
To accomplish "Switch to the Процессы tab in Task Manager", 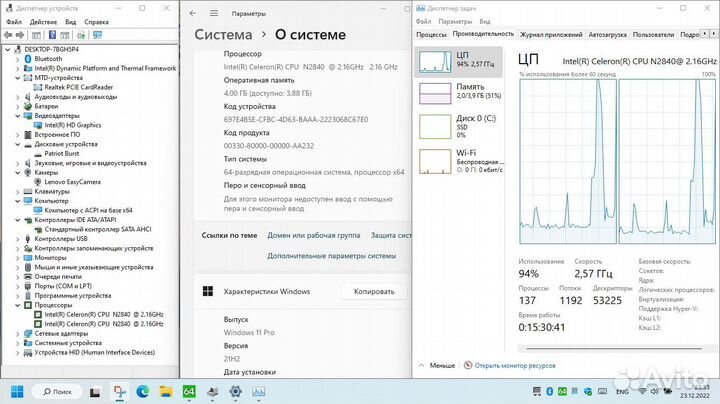I will pyautogui.click(x=431, y=34).
